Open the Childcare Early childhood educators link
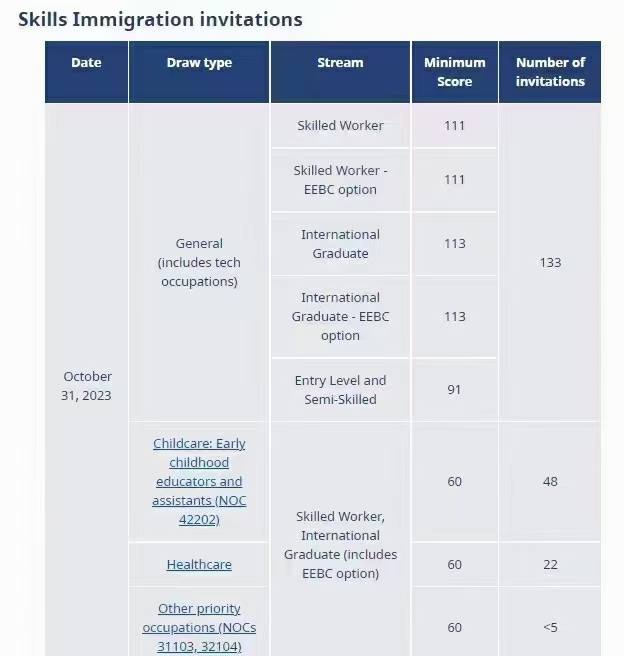The width and height of the screenshot is (624, 656). pyautogui.click(x=199, y=481)
